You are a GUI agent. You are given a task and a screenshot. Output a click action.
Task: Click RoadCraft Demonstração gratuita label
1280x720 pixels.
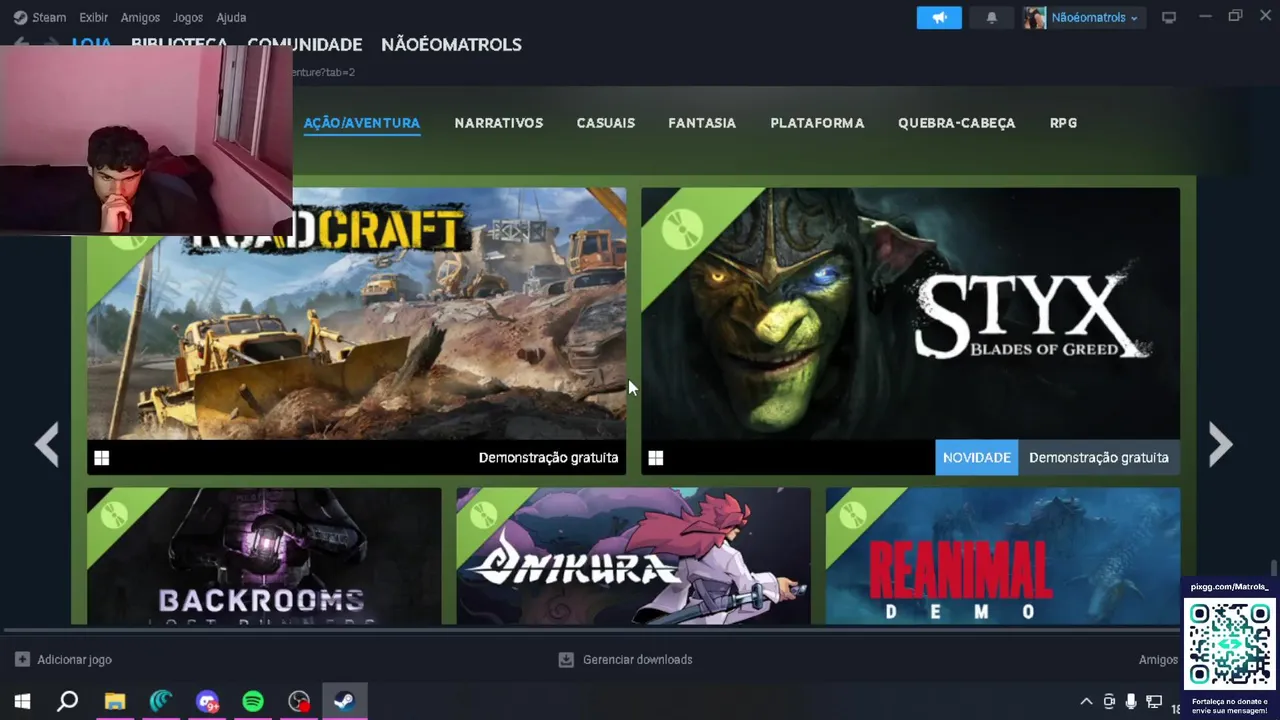(548, 458)
